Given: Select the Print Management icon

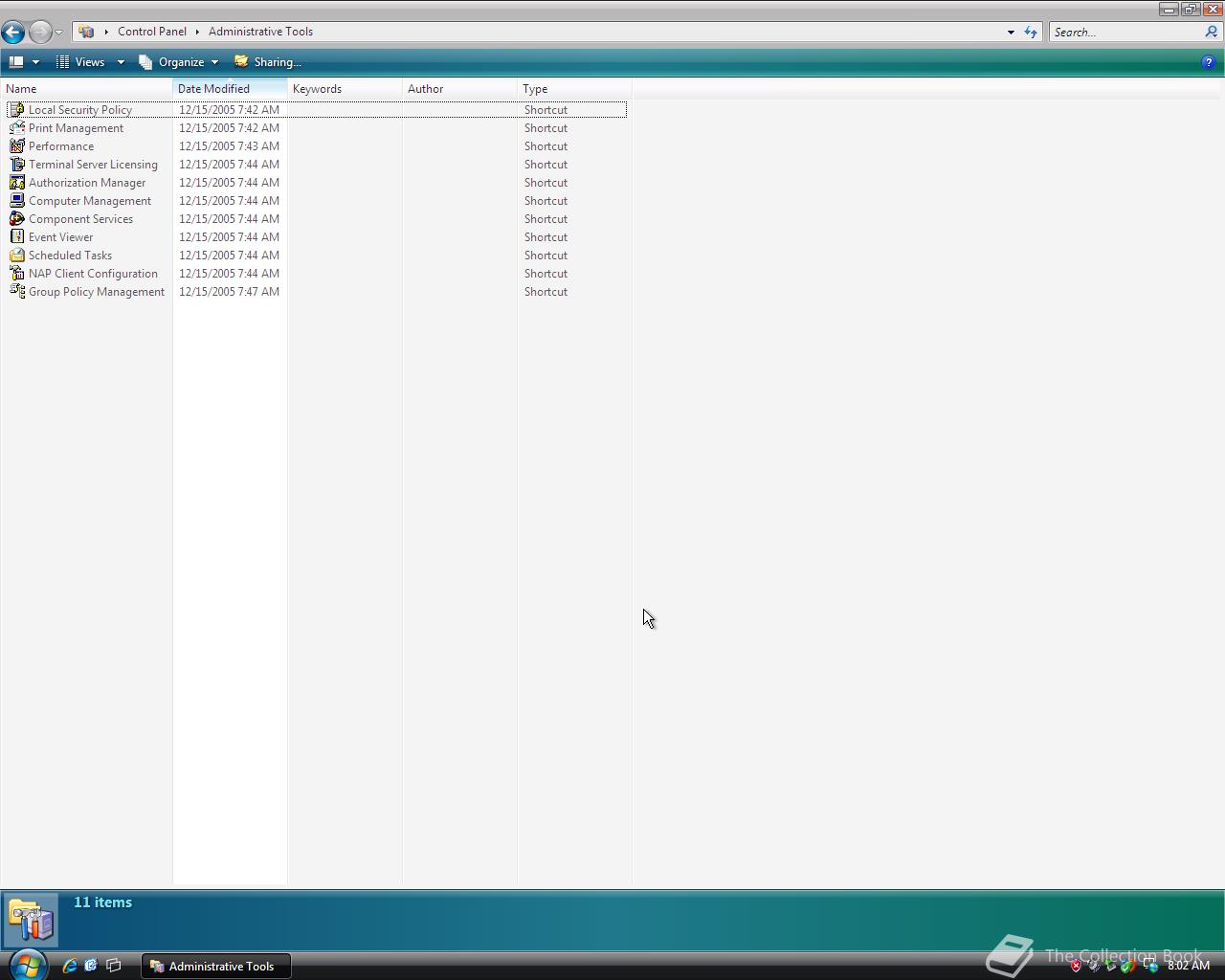Looking at the screenshot, I should 16,128.
